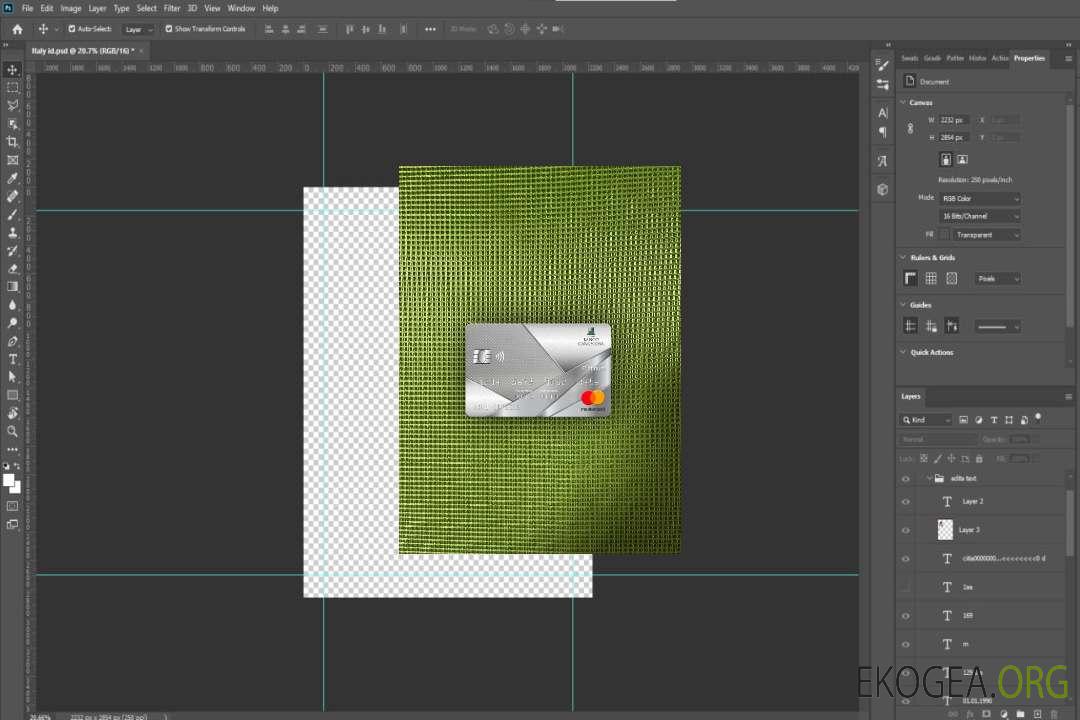Hide Layer 2 using its eye icon
This screenshot has height=720, width=1080.
(x=906, y=501)
